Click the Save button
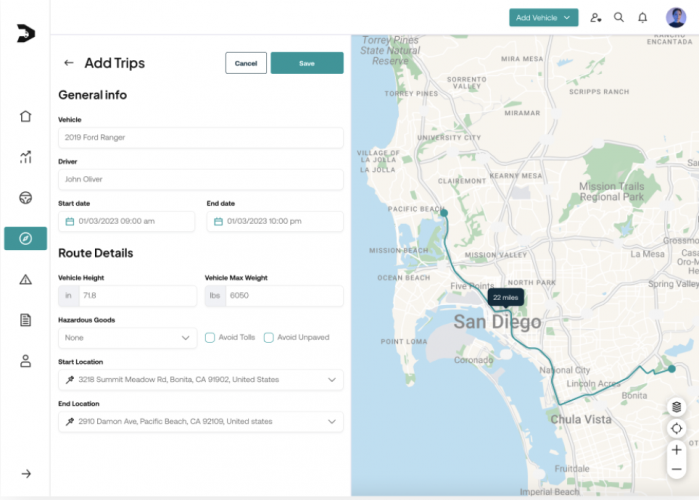This screenshot has height=500, width=699. pos(307,63)
